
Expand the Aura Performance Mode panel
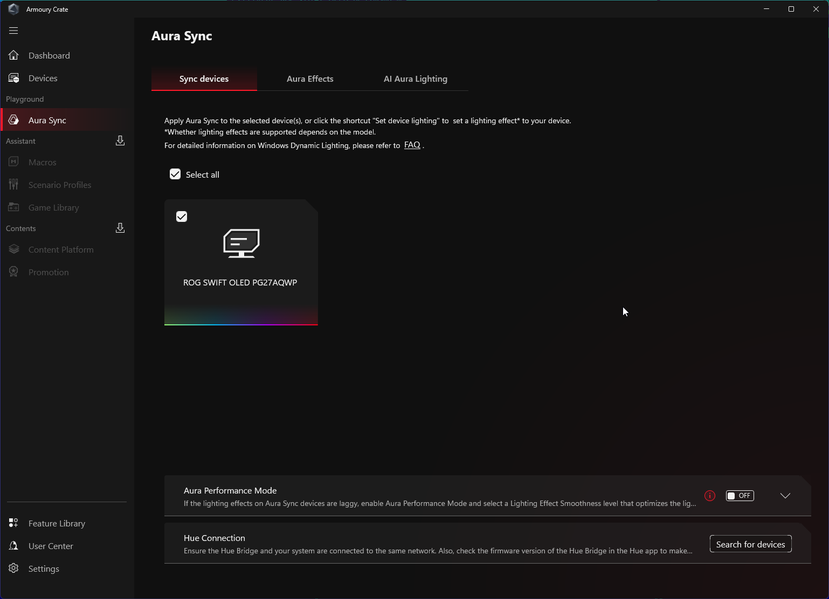(785, 496)
